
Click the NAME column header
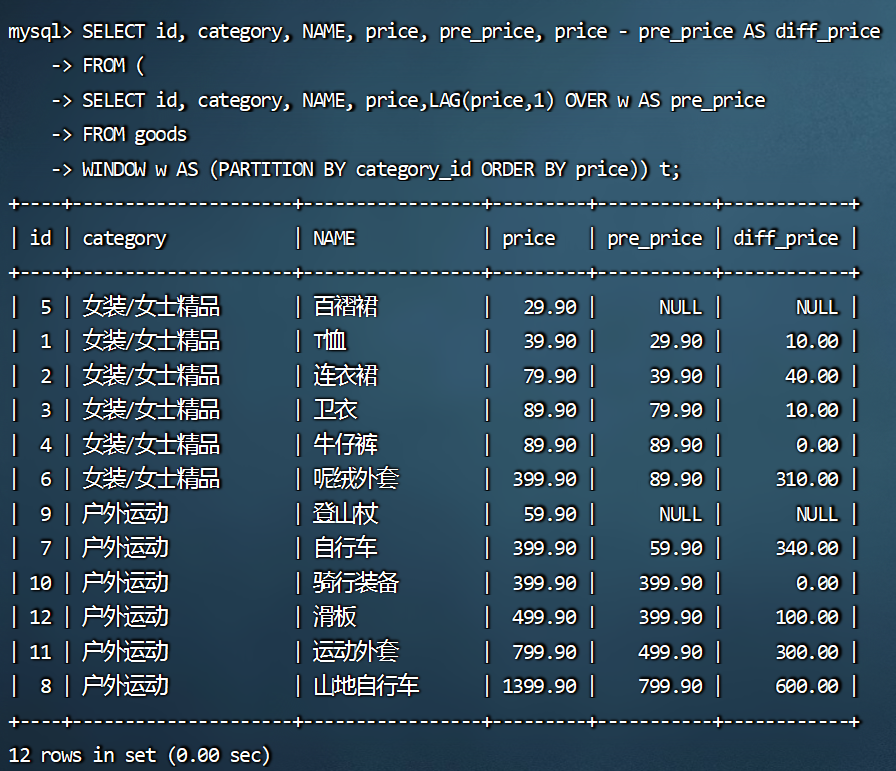point(334,238)
